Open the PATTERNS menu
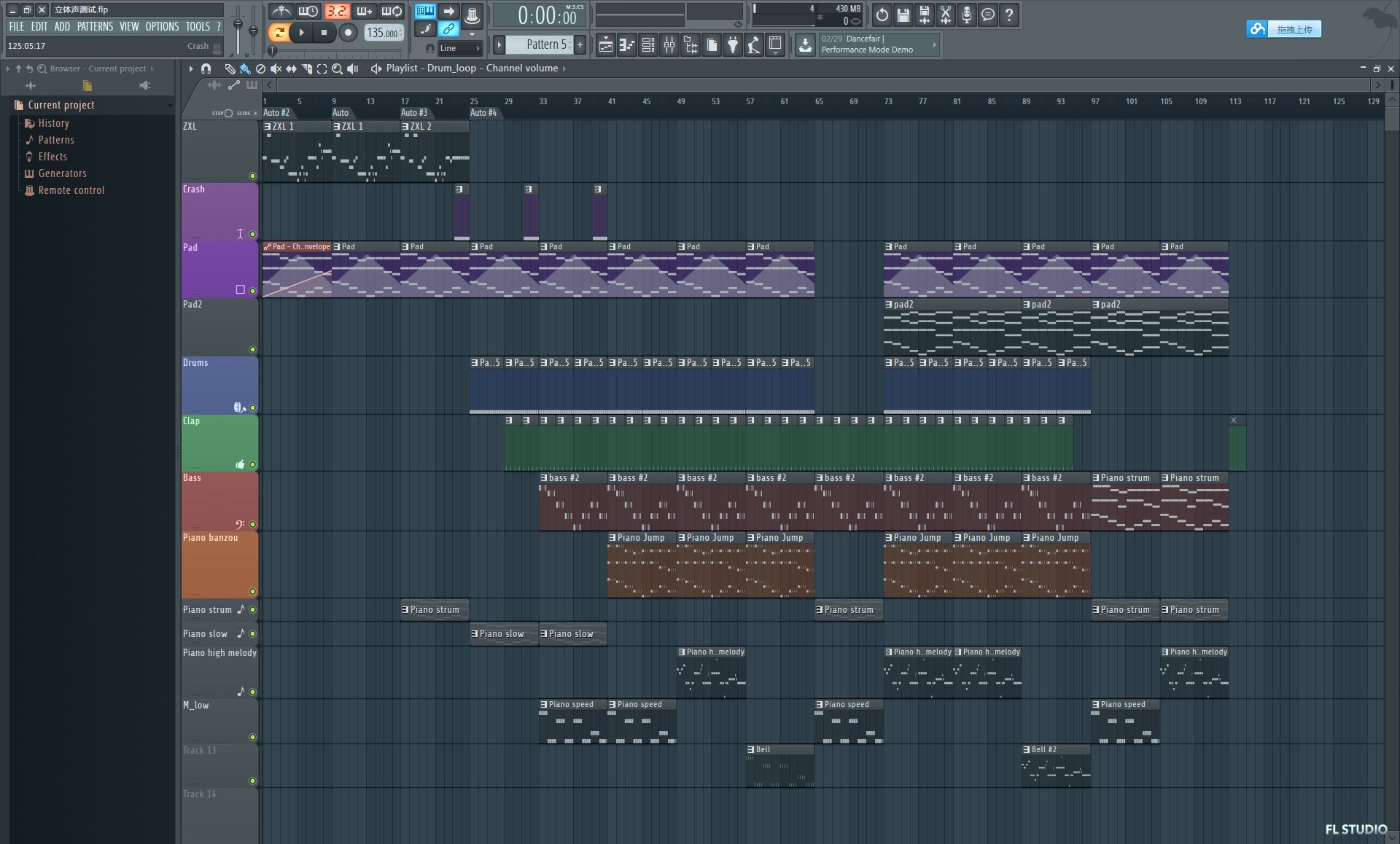This screenshot has width=1400, height=844. coord(95,26)
